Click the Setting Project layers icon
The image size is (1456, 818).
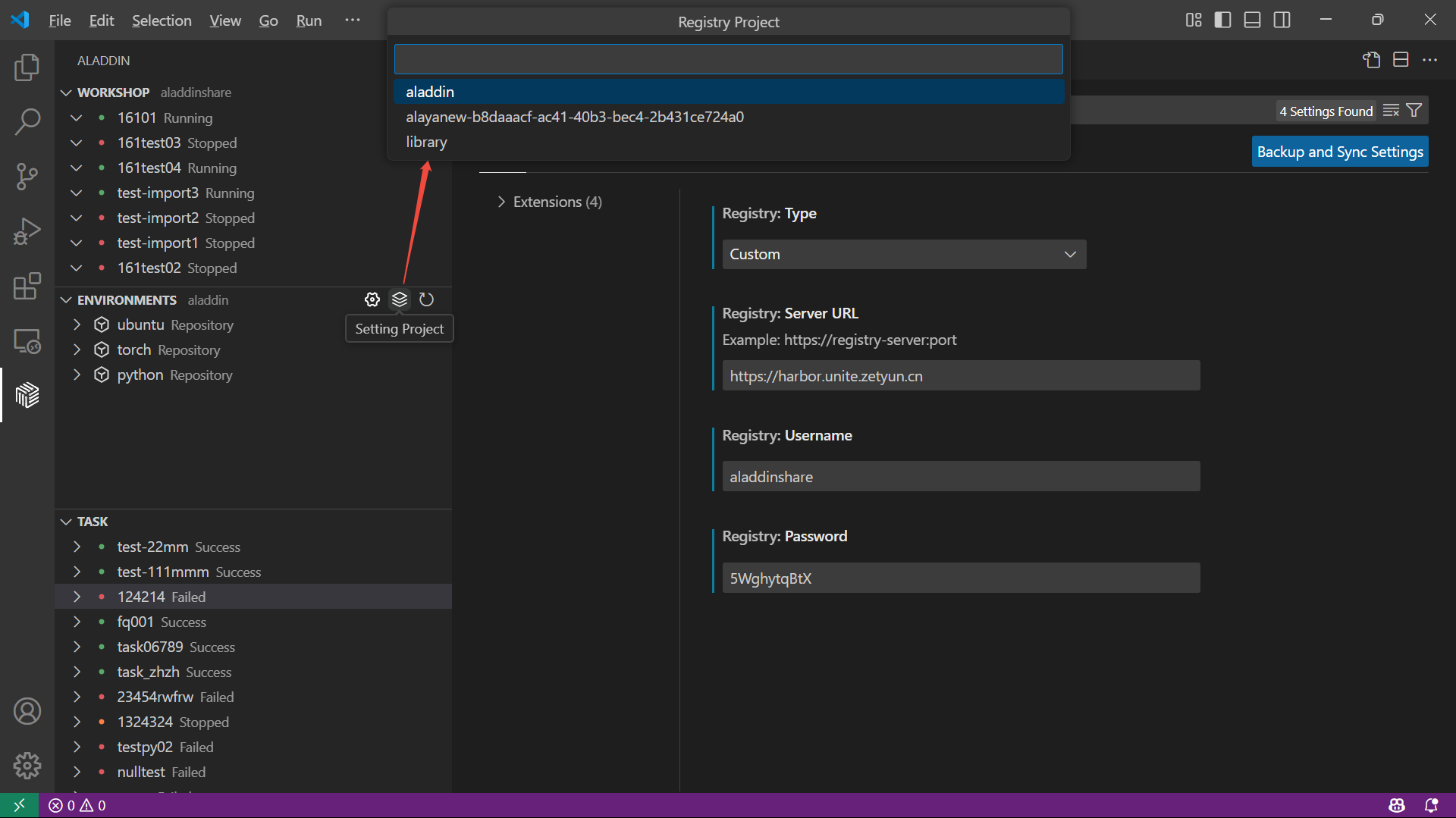click(400, 299)
